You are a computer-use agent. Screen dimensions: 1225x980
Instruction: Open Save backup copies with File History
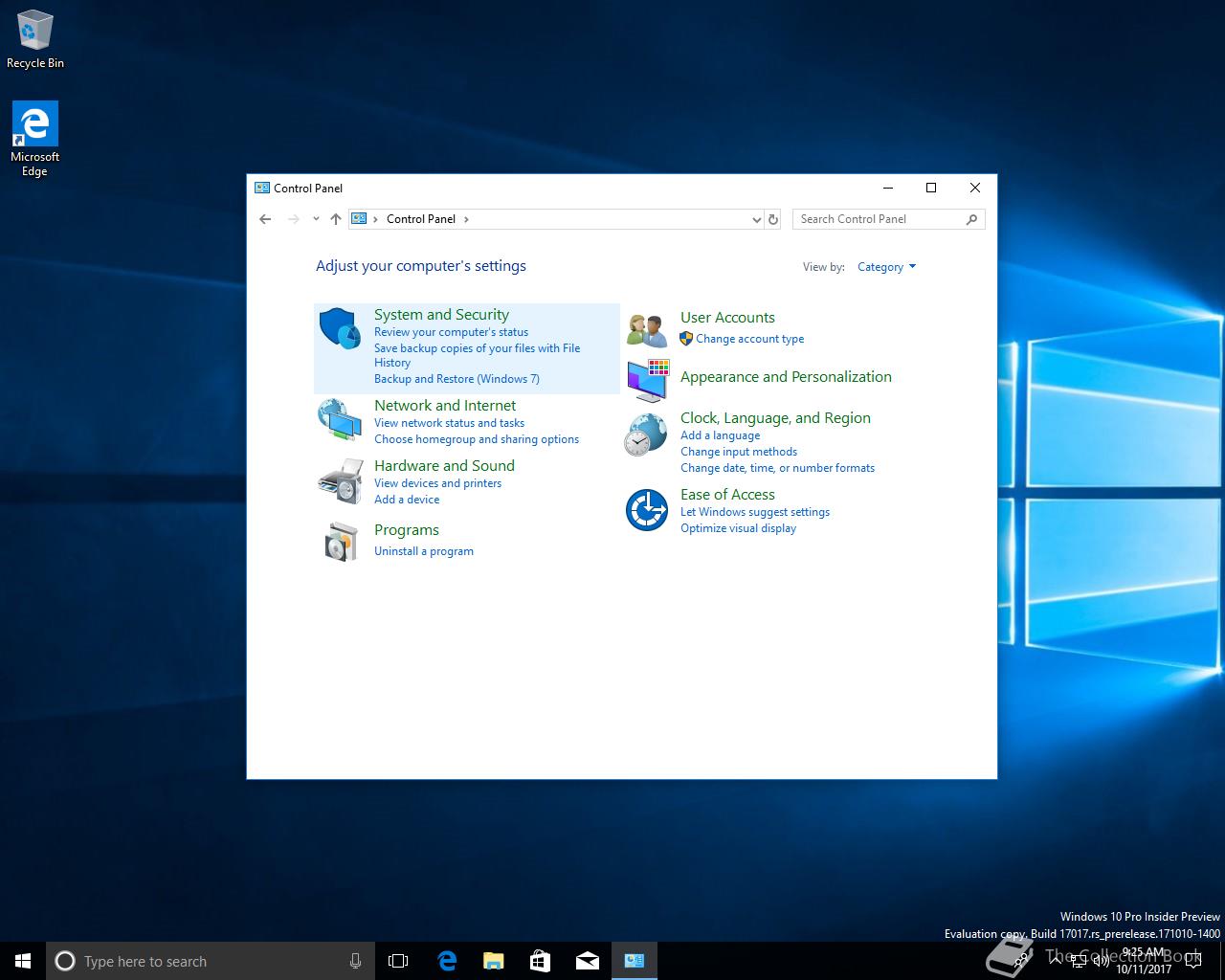coord(477,355)
